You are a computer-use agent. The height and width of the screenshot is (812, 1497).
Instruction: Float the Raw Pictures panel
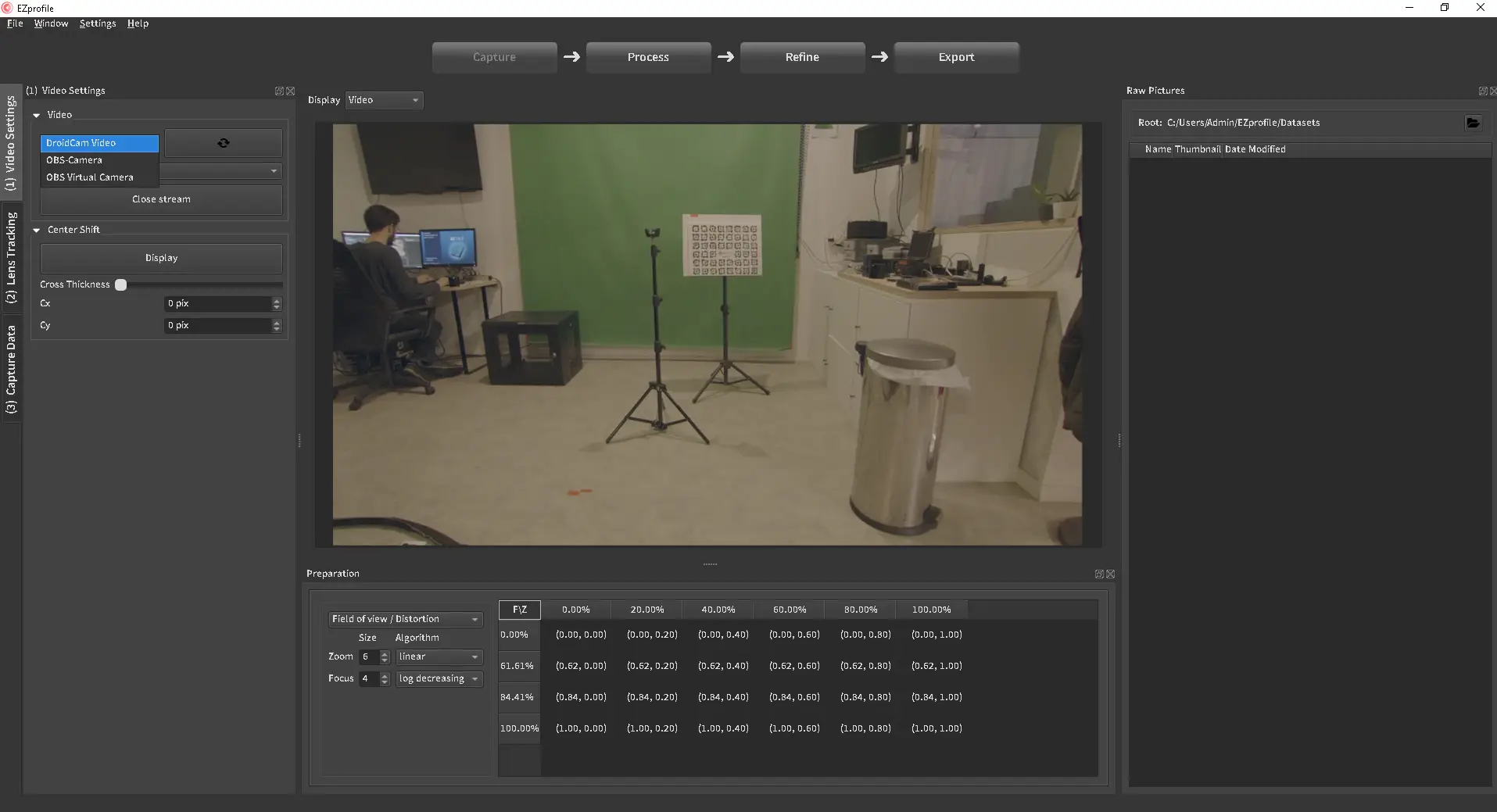tap(1482, 91)
